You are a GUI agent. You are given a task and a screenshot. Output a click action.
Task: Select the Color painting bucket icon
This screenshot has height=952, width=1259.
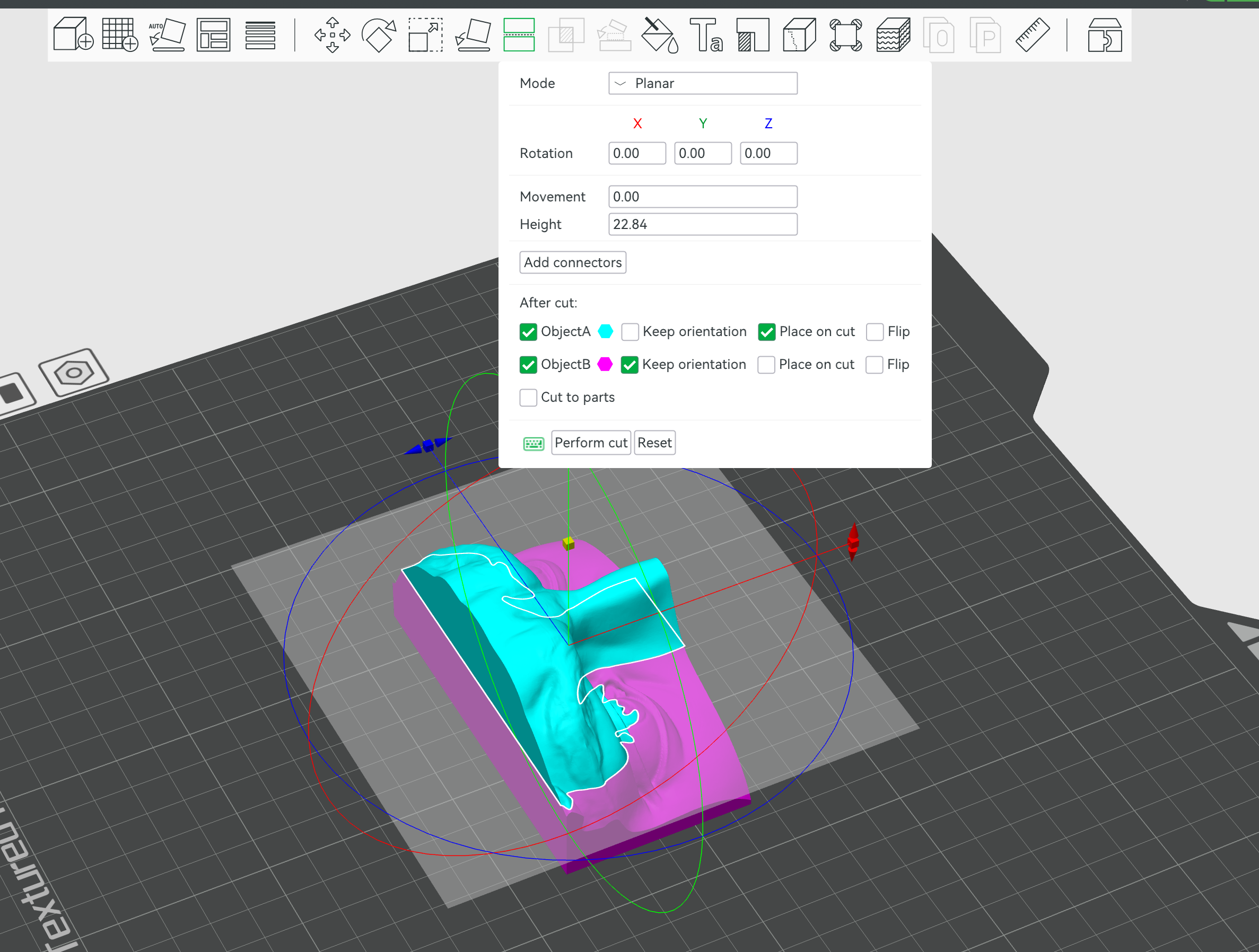coord(660,34)
